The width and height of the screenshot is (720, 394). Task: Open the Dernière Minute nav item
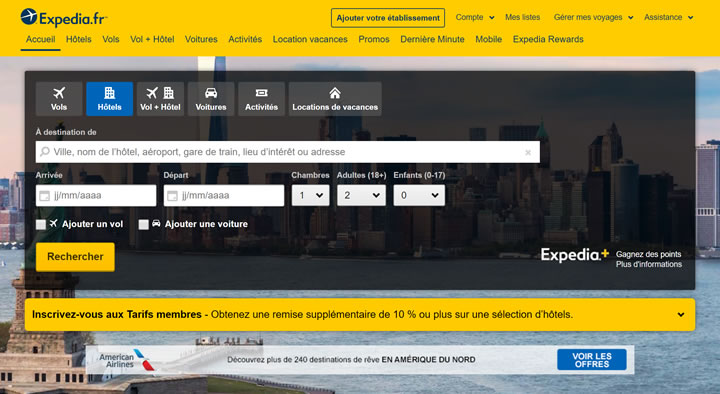tap(432, 39)
